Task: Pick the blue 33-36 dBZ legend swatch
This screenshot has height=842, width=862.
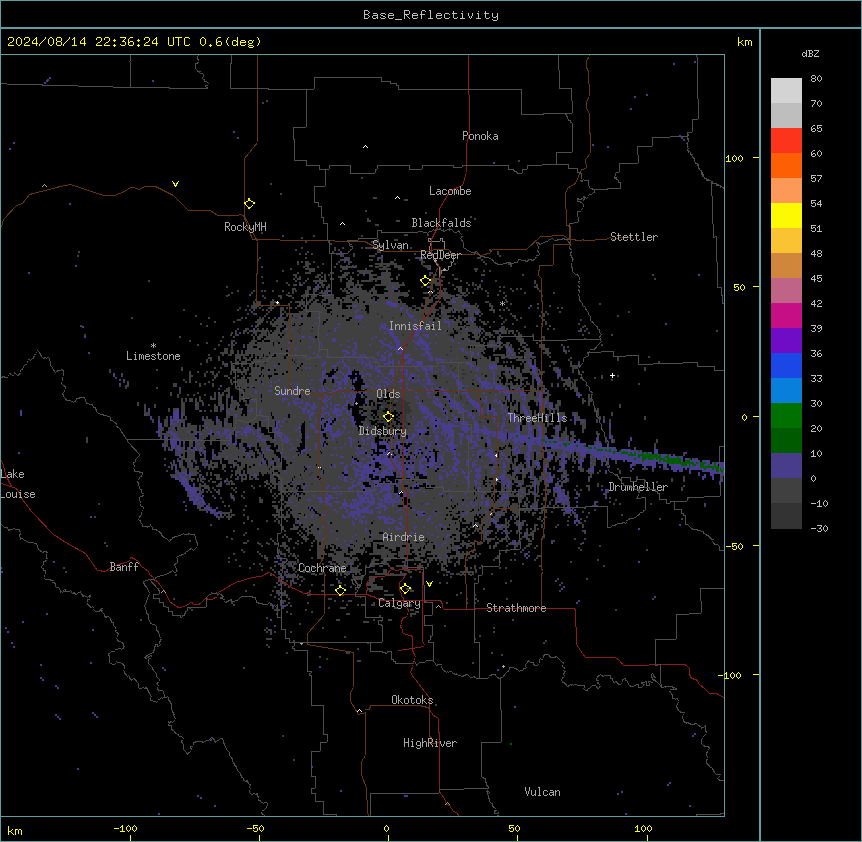Action: [x=786, y=365]
